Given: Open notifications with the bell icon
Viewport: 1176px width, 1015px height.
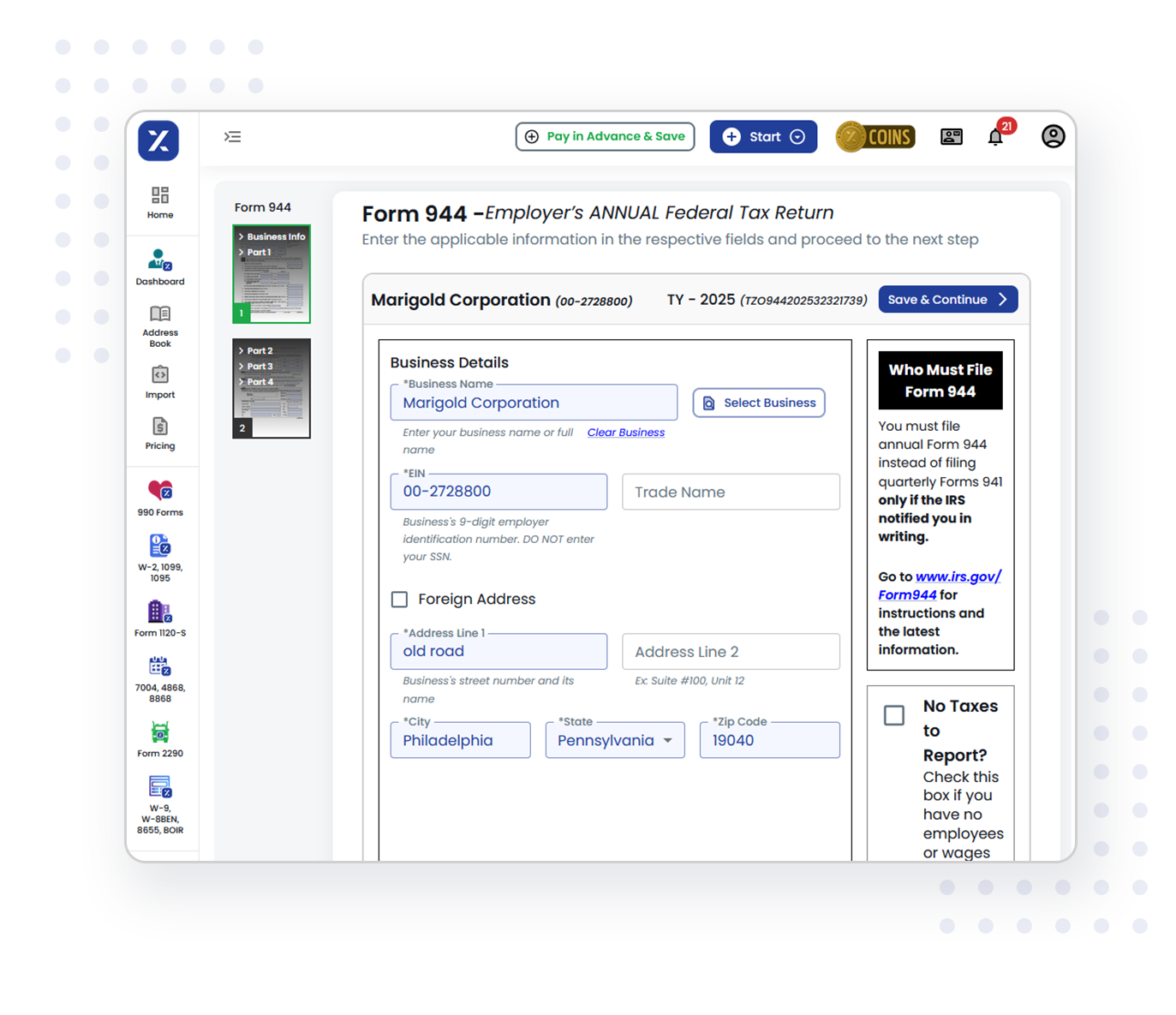Looking at the screenshot, I should (995, 136).
